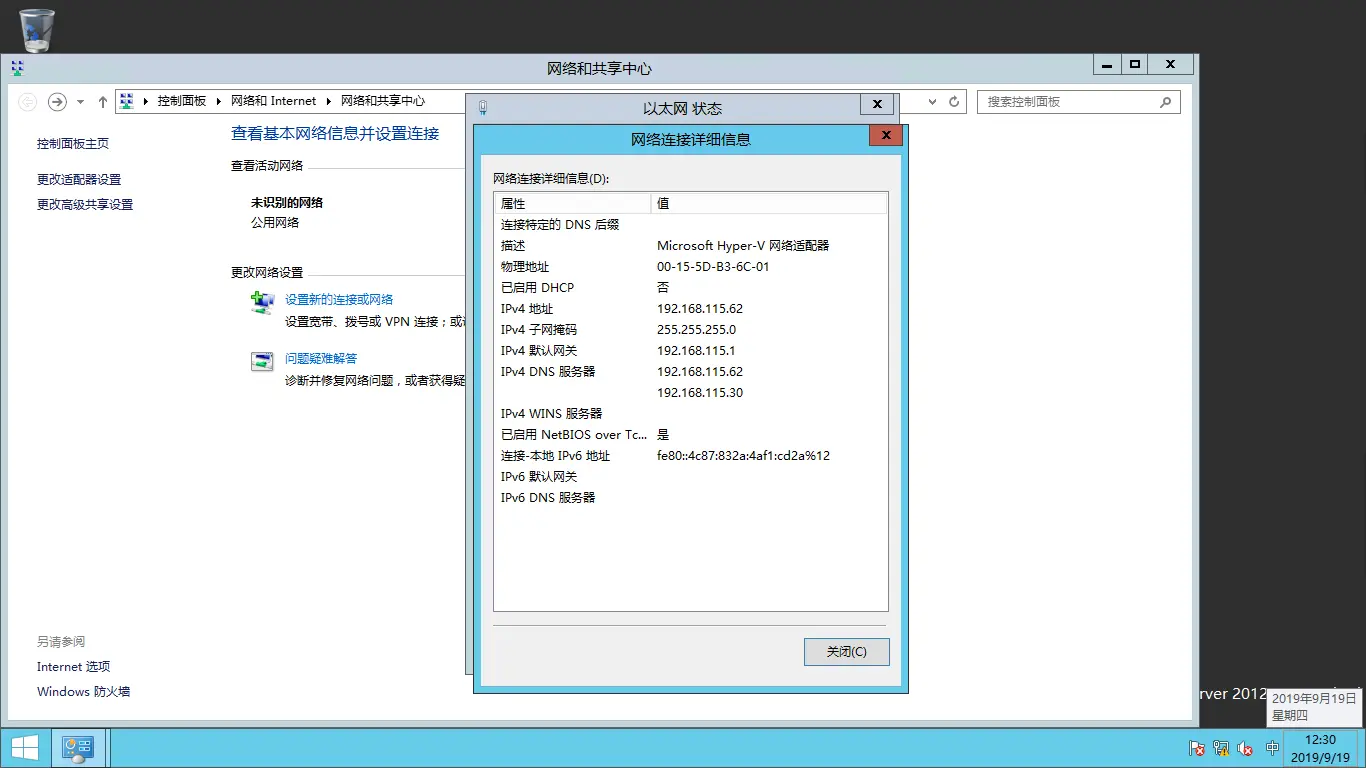This screenshot has height=768, width=1366.
Task: Click the 关闭(C) button
Action: pos(846,652)
